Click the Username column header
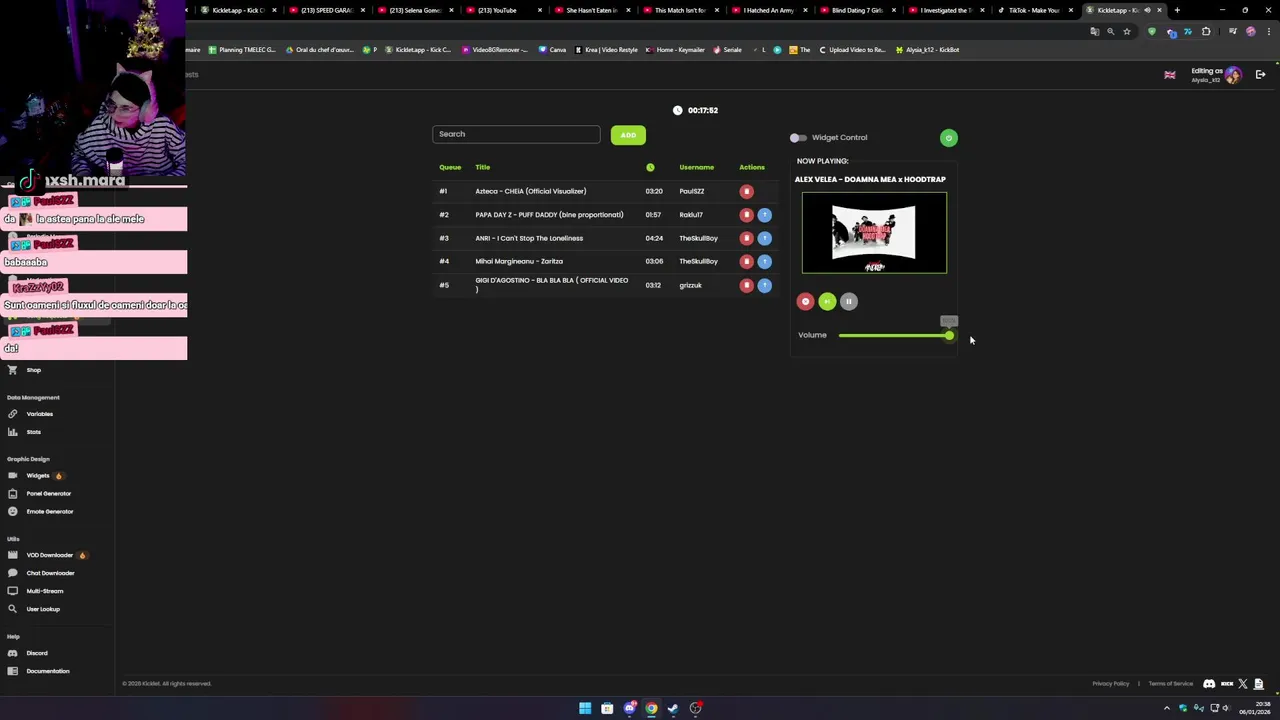1280x720 pixels. [x=697, y=167]
